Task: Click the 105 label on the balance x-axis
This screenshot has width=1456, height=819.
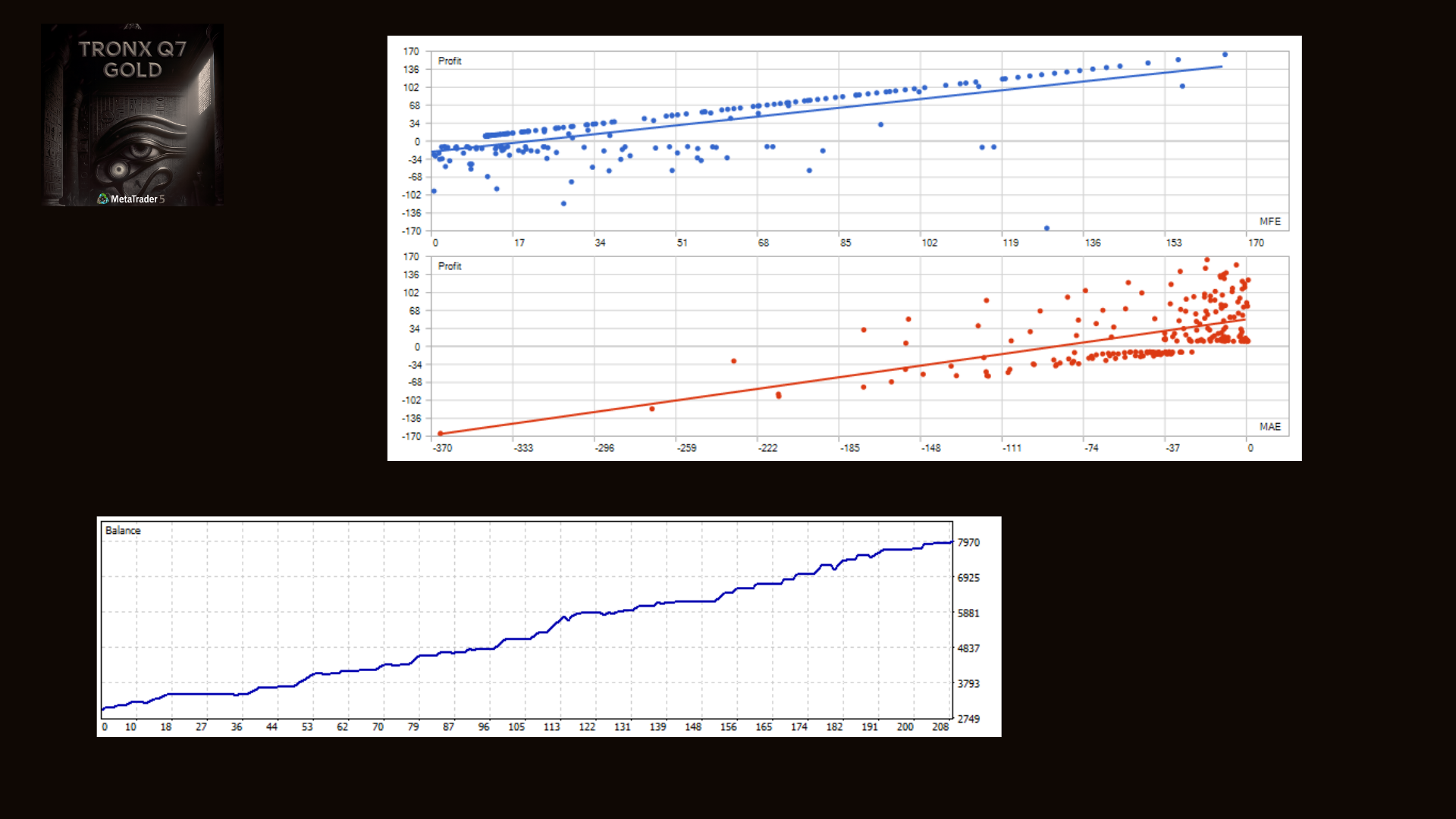Action: 516,726
